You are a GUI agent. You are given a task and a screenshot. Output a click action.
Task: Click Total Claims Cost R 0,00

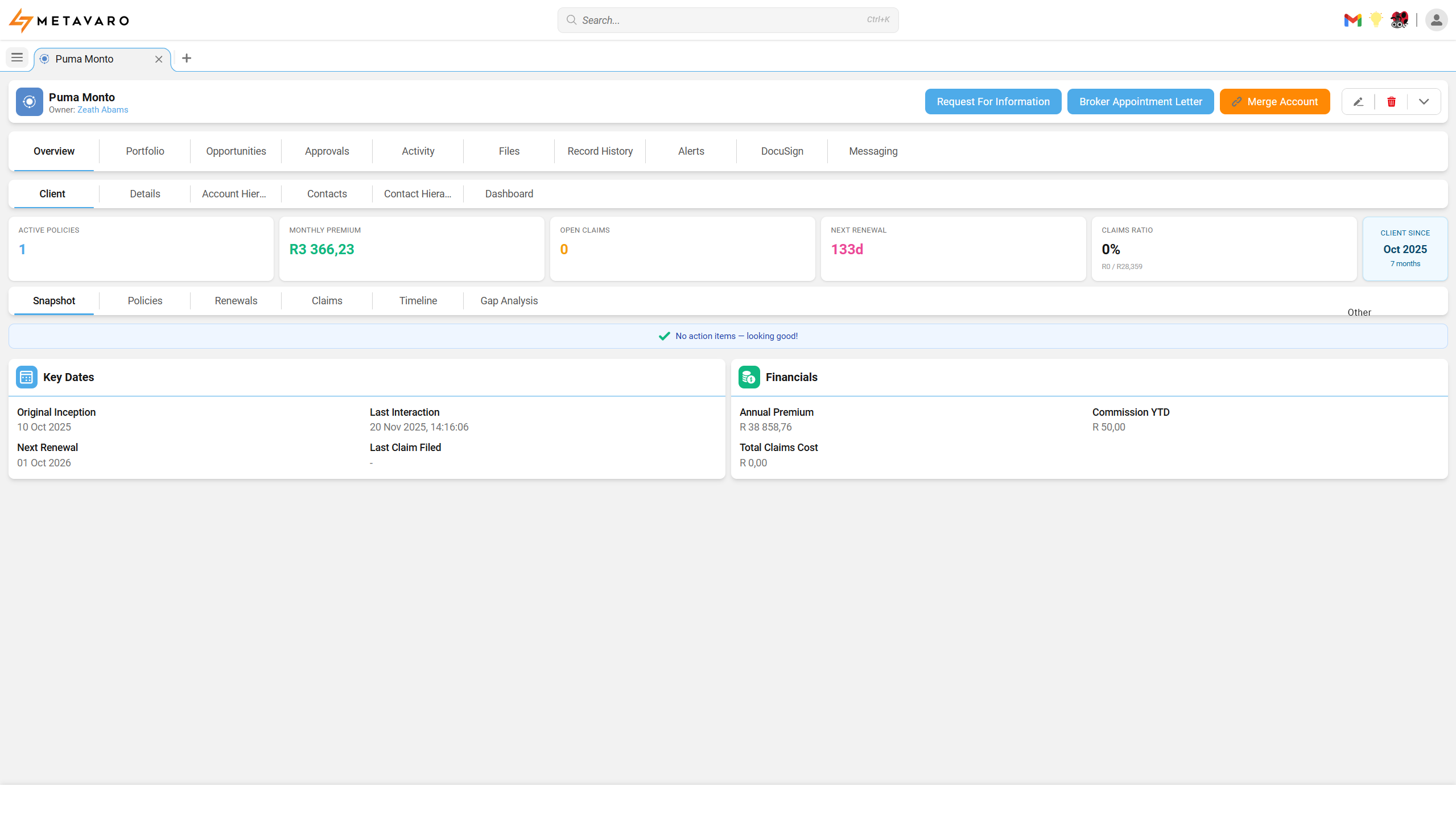[x=753, y=463]
